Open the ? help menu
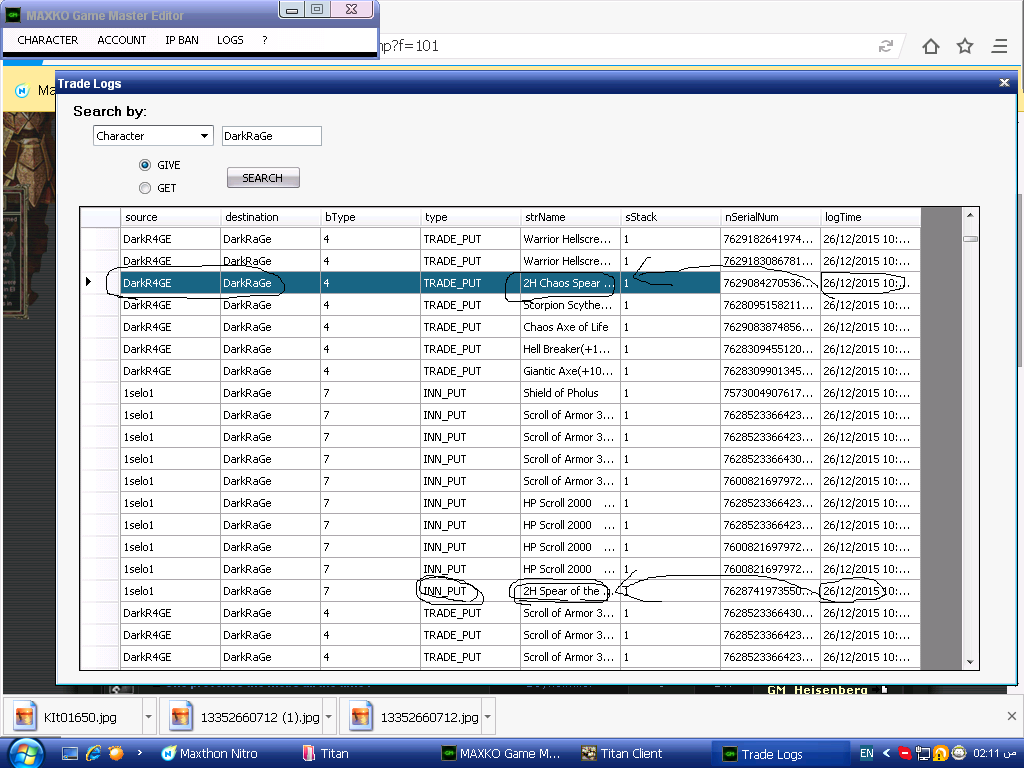 pos(264,40)
